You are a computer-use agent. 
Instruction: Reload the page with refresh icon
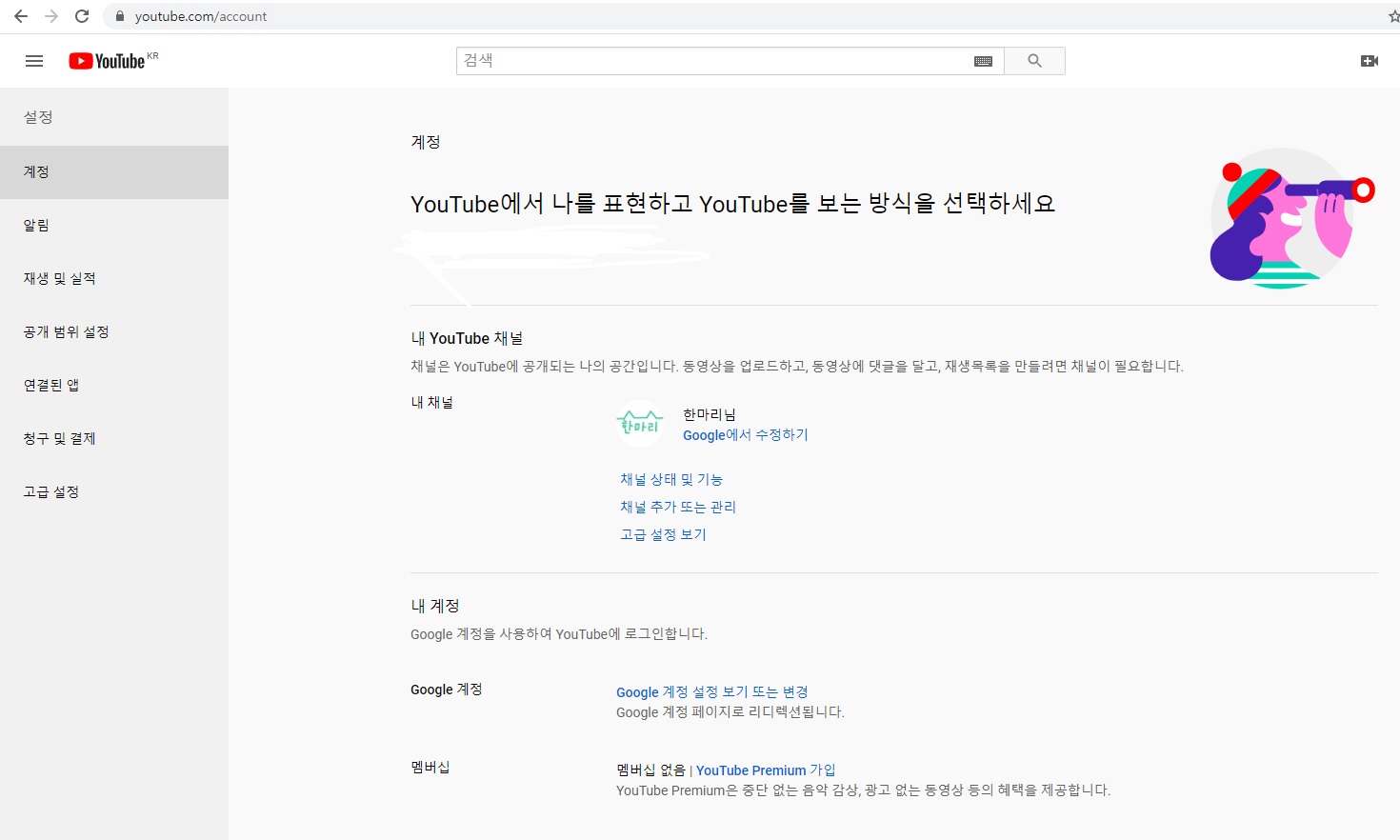(82, 16)
